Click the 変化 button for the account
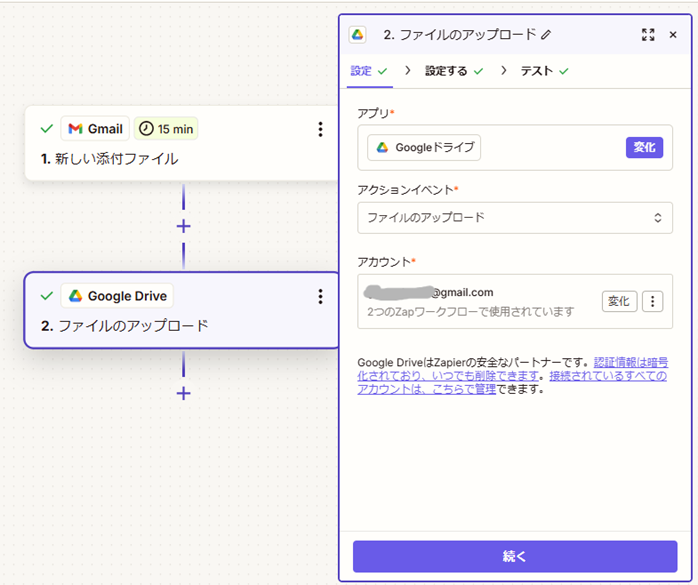The image size is (698, 585). (x=619, y=301)
